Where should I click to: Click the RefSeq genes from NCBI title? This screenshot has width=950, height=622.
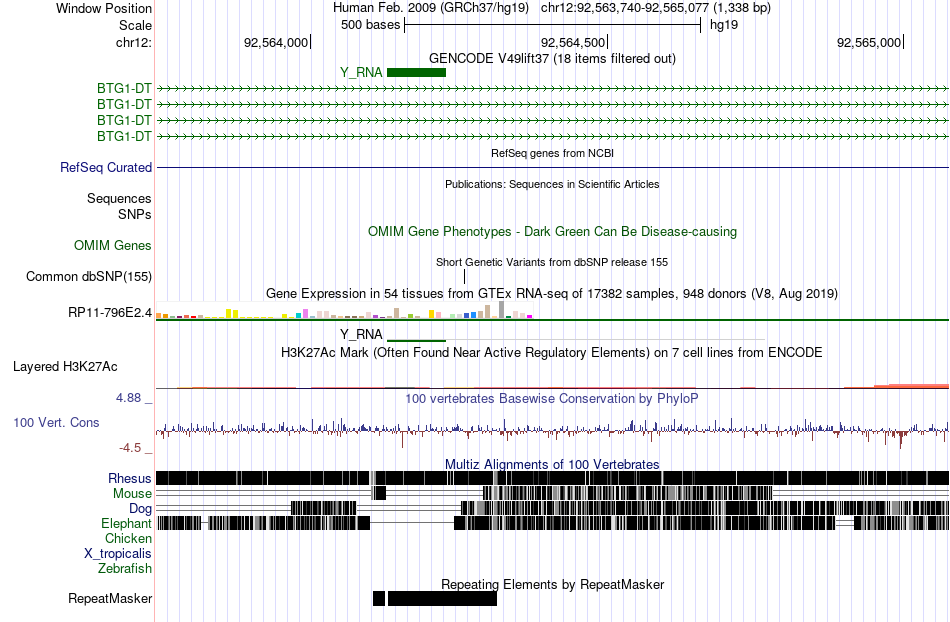pyautogui.click(x=553, y=153)
